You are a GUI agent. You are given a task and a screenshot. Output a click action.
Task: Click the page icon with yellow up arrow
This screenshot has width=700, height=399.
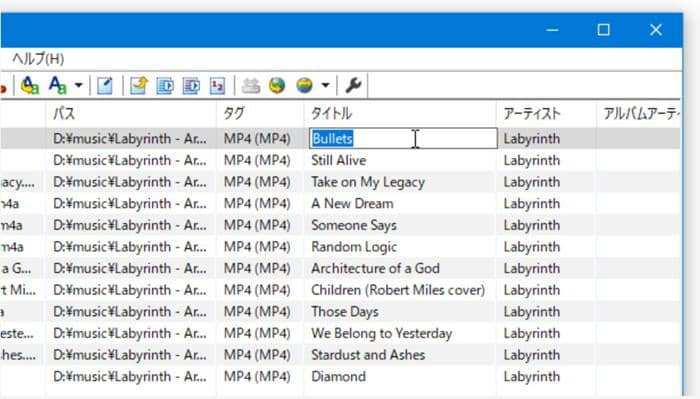(x=139, y=85)
